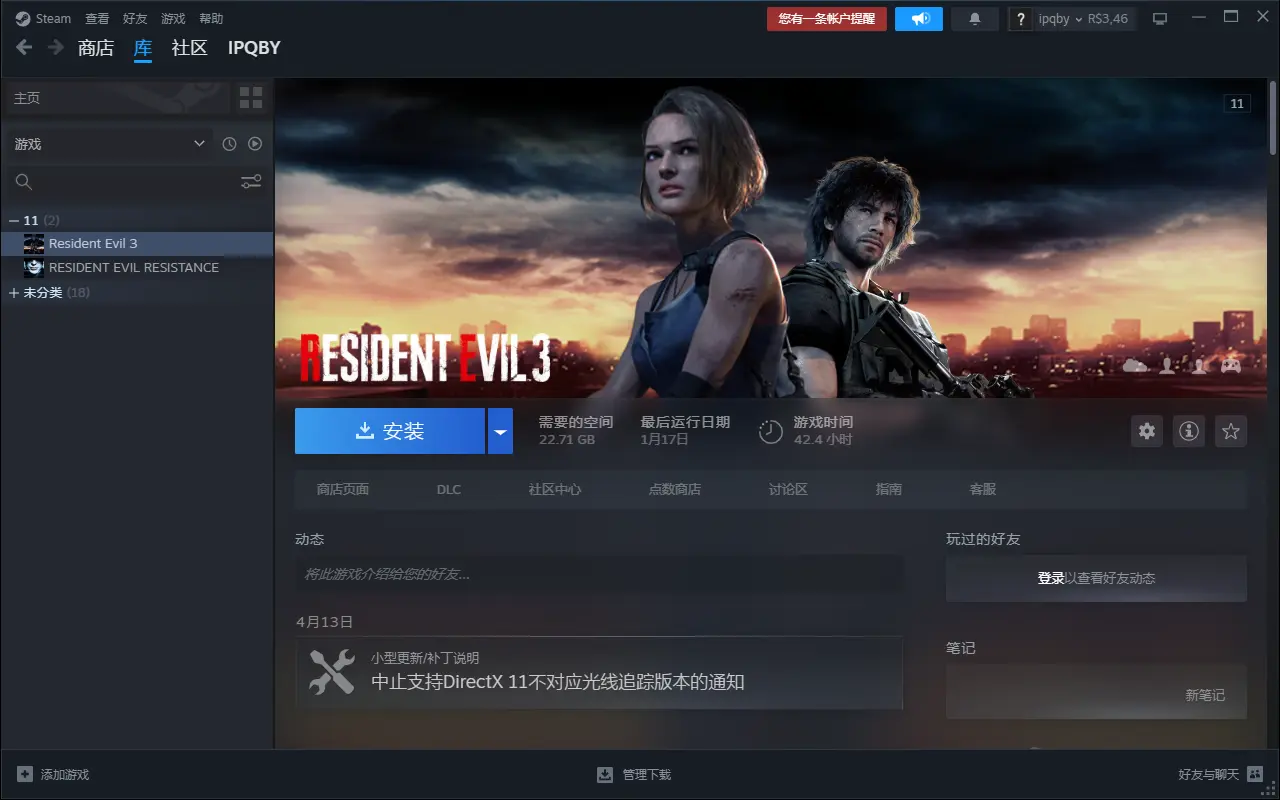Screen dimensions: 1280x800
Task: Click the wrench patch notes icon
Action: [332, 672]
